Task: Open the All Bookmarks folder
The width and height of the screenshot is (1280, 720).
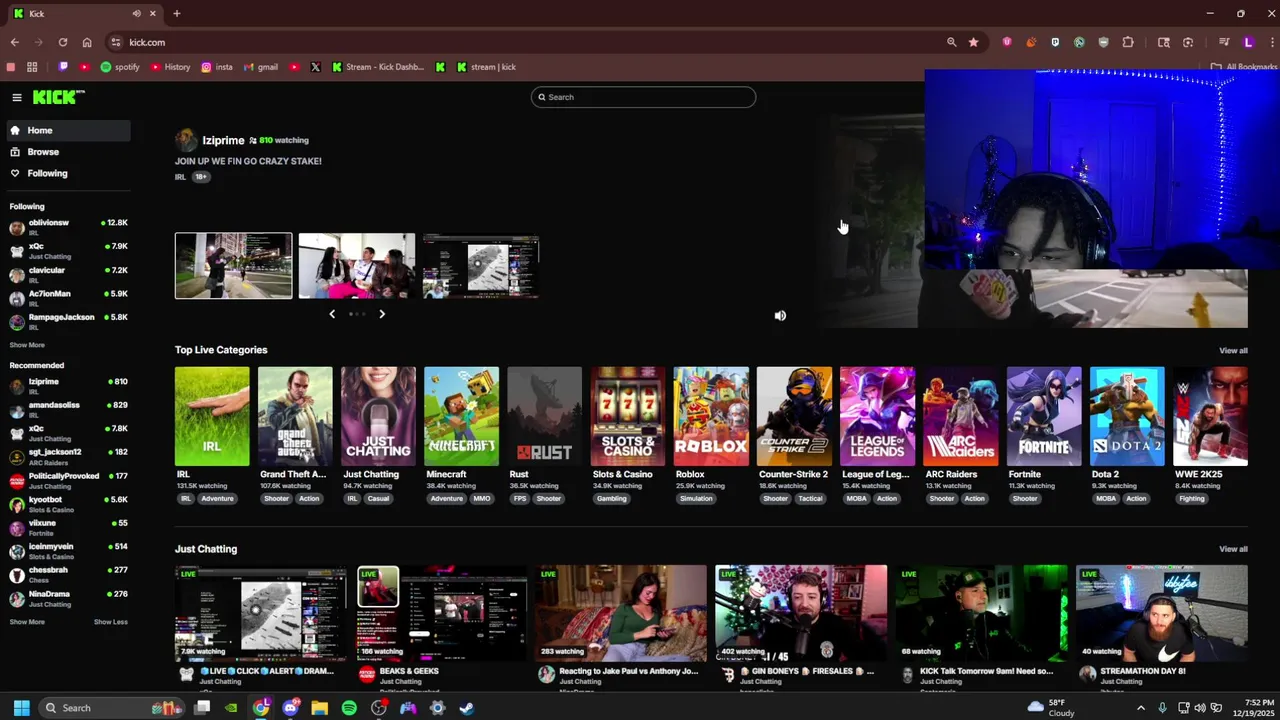Action: (1243, 67)
